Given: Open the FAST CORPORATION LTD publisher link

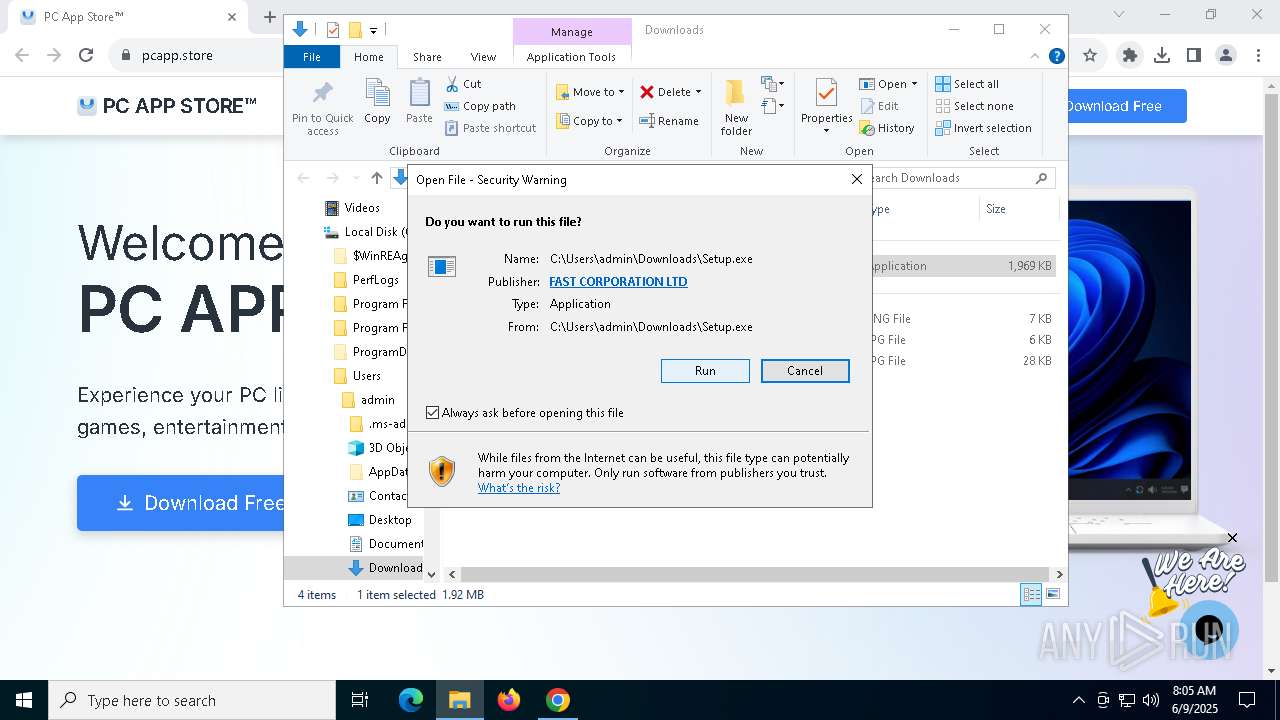Looking at the screenshot, I should 618,282.
